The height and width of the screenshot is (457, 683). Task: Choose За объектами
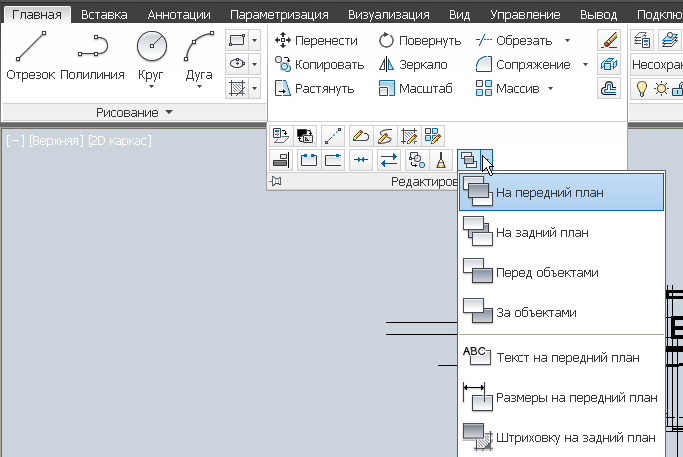pos(561,312)
